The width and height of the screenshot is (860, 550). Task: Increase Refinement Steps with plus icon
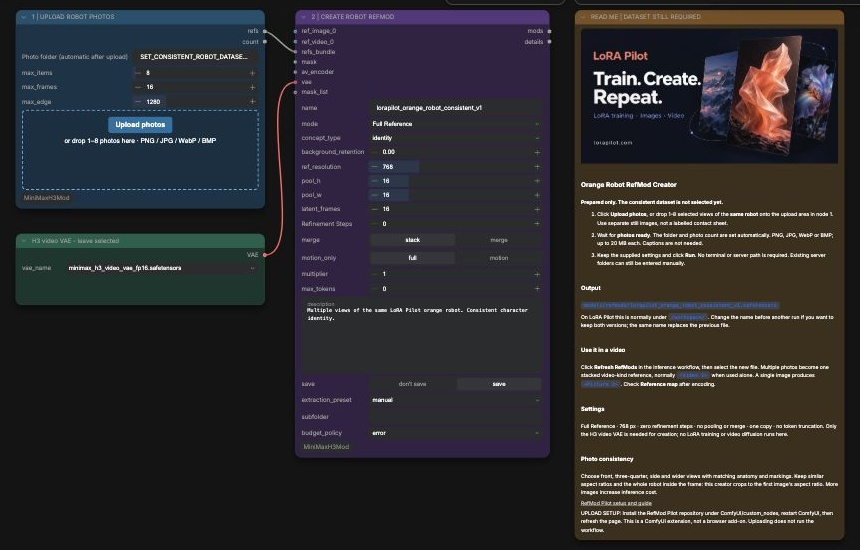[x=537, y=224]
